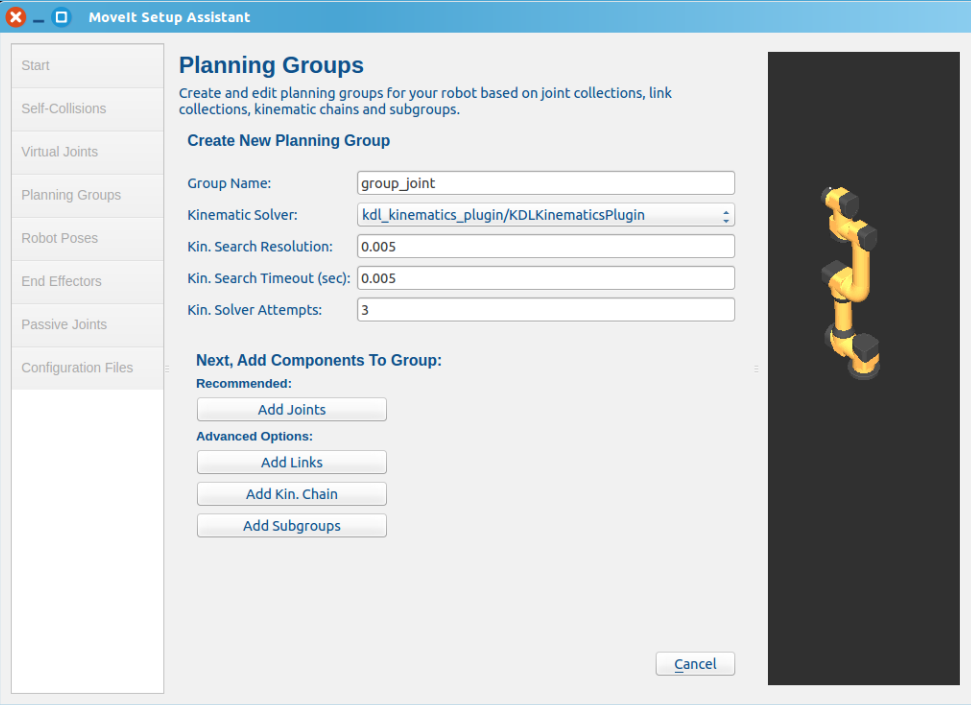This screenshot has width=971, height=705.
Task: Open Robot Poses section
Action: pyautogui.click(x=87, y=239)
